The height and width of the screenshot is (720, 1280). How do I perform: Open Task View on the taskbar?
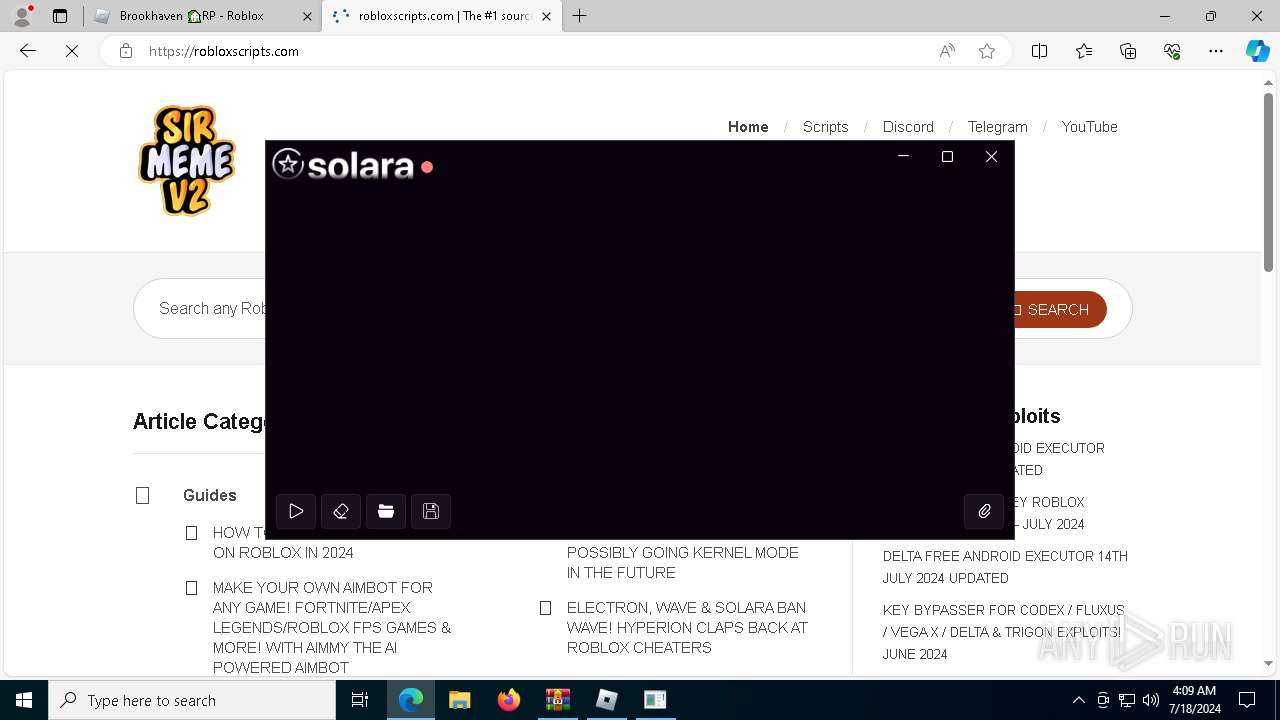click(360, 700)
